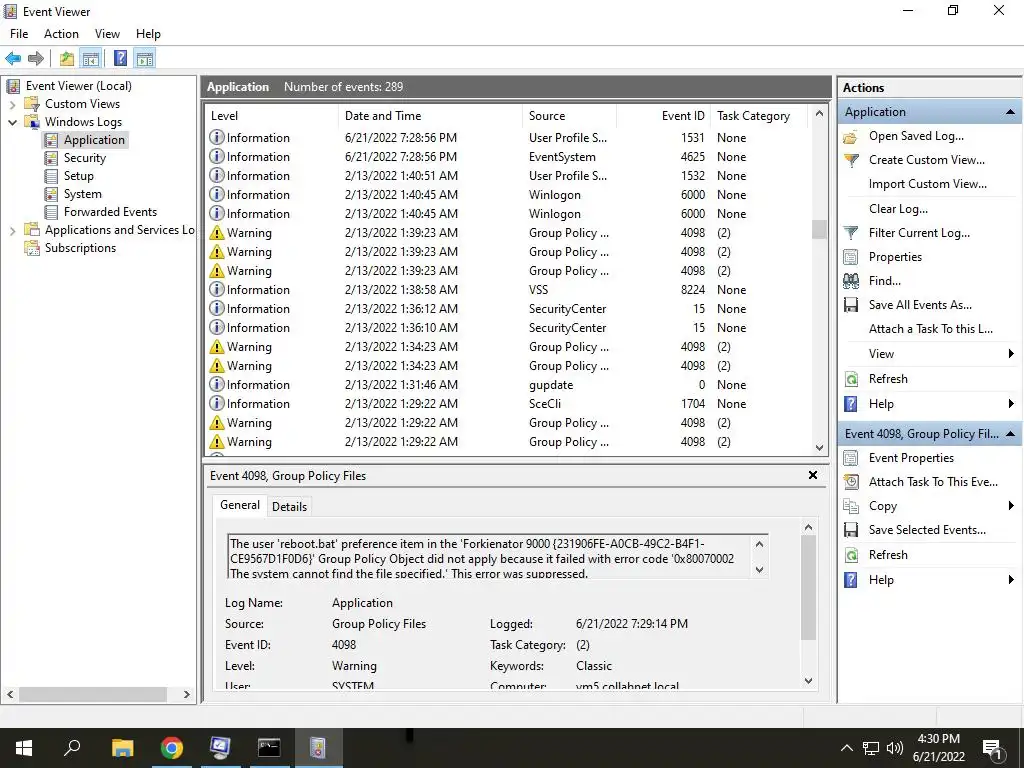This screenshot has height=768, width=1024.
Task: Toggle Show/Hide Console Tree toolbar icon
Action: tap(90, 59)
